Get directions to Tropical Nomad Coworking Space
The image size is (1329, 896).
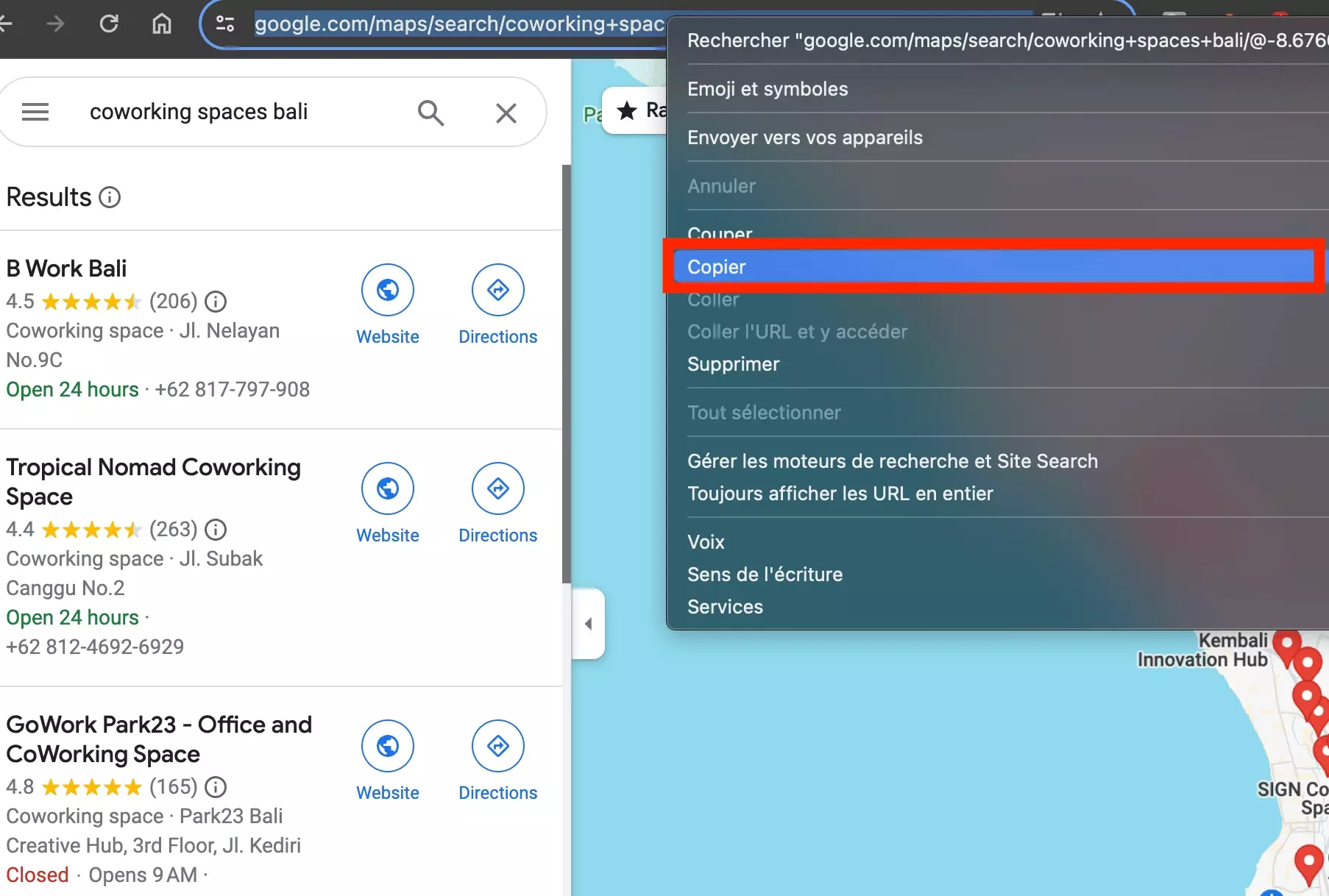498,489
